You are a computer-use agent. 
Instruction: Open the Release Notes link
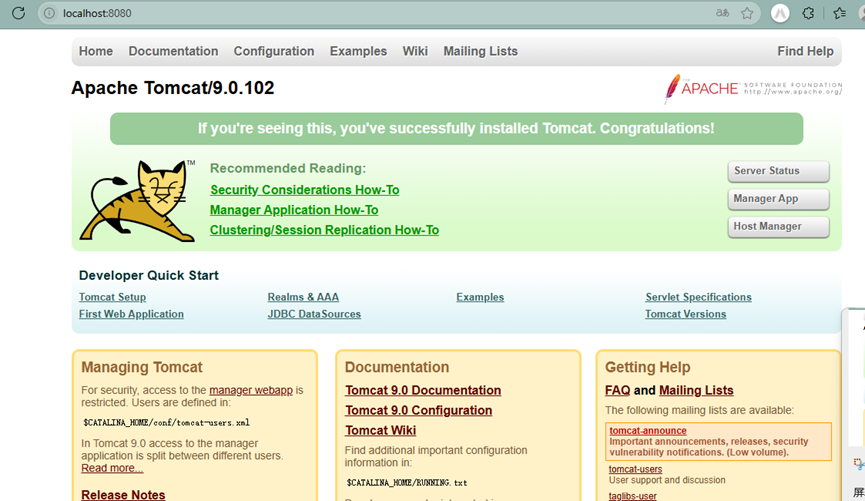point(123,494)
